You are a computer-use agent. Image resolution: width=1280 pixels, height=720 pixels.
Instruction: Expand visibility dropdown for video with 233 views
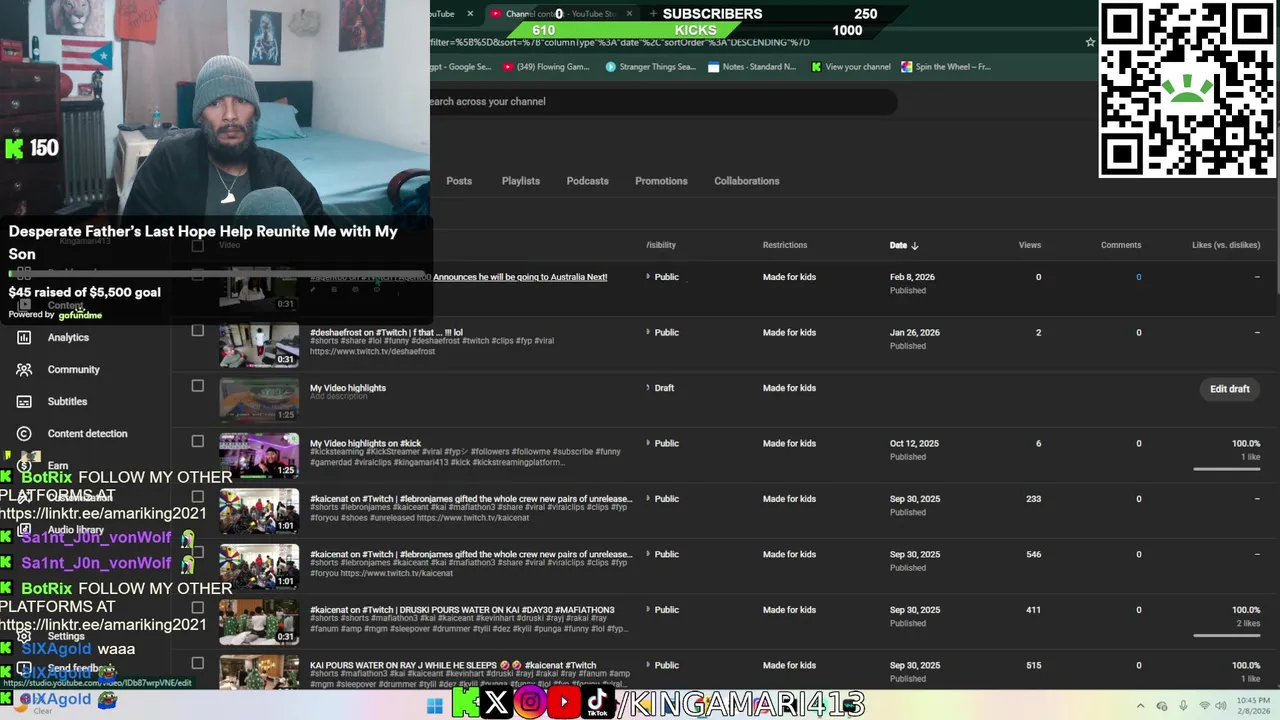[x=663, y=499]
